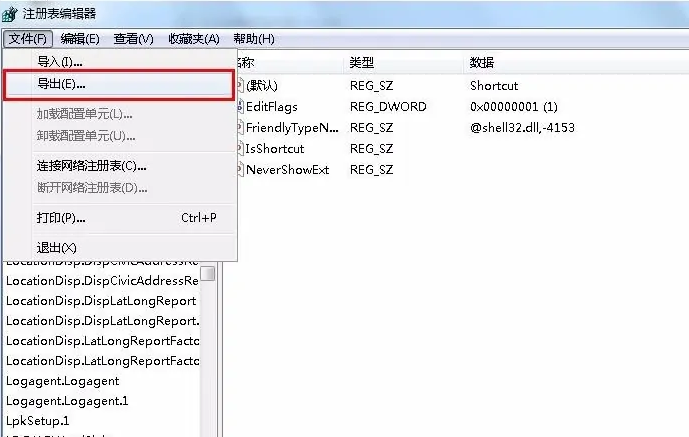The height and width of the screenshot is (437, 689).
Task: Click 退出(X) to exit the editor
Action: pos(57,247)
